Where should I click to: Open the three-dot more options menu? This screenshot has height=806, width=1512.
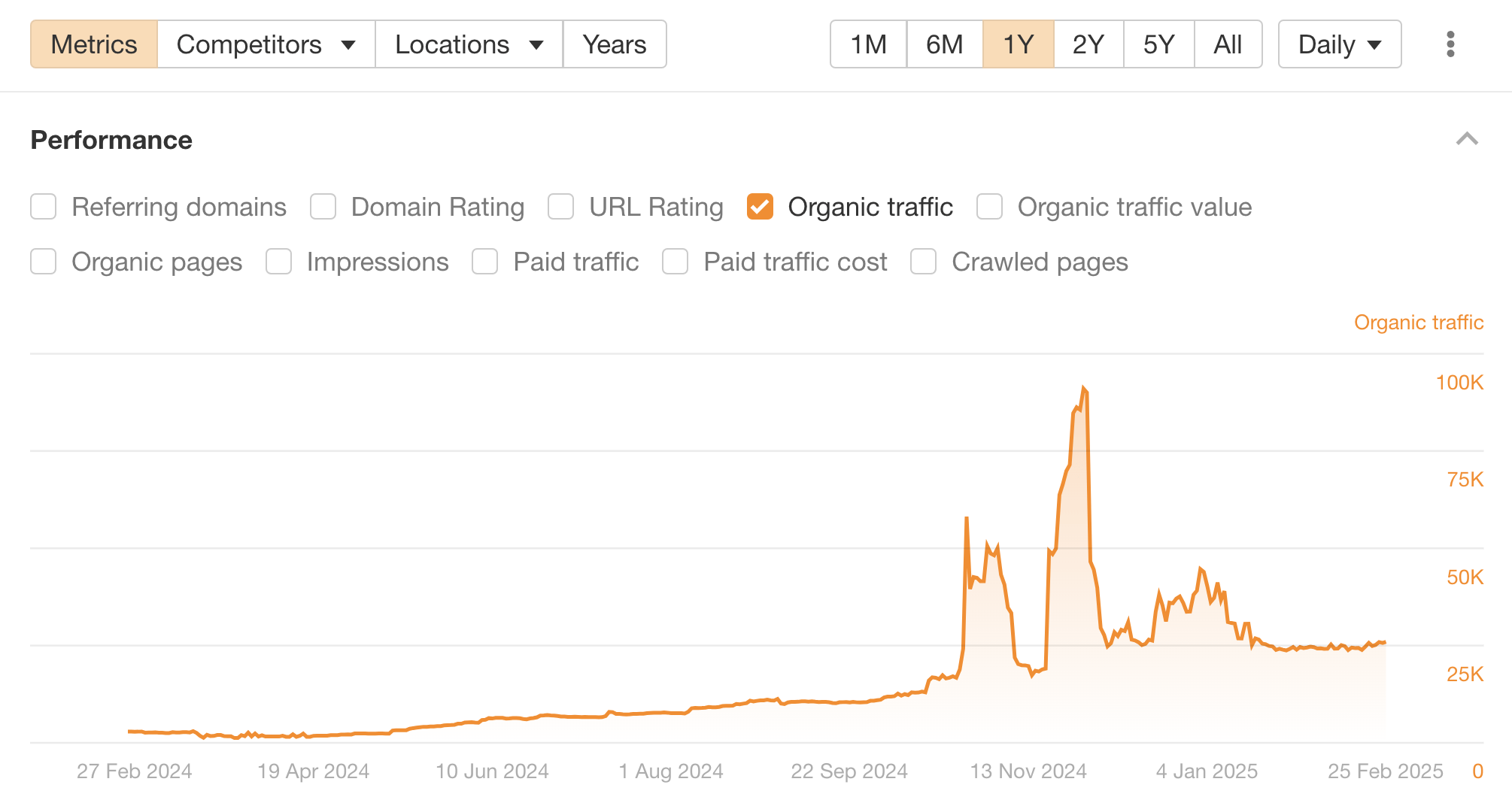click(x=1450, y=44)
